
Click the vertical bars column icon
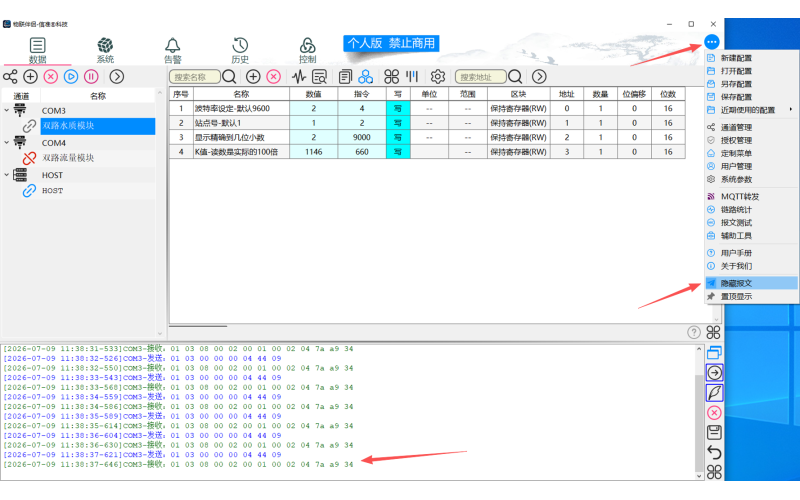(412, 77)
